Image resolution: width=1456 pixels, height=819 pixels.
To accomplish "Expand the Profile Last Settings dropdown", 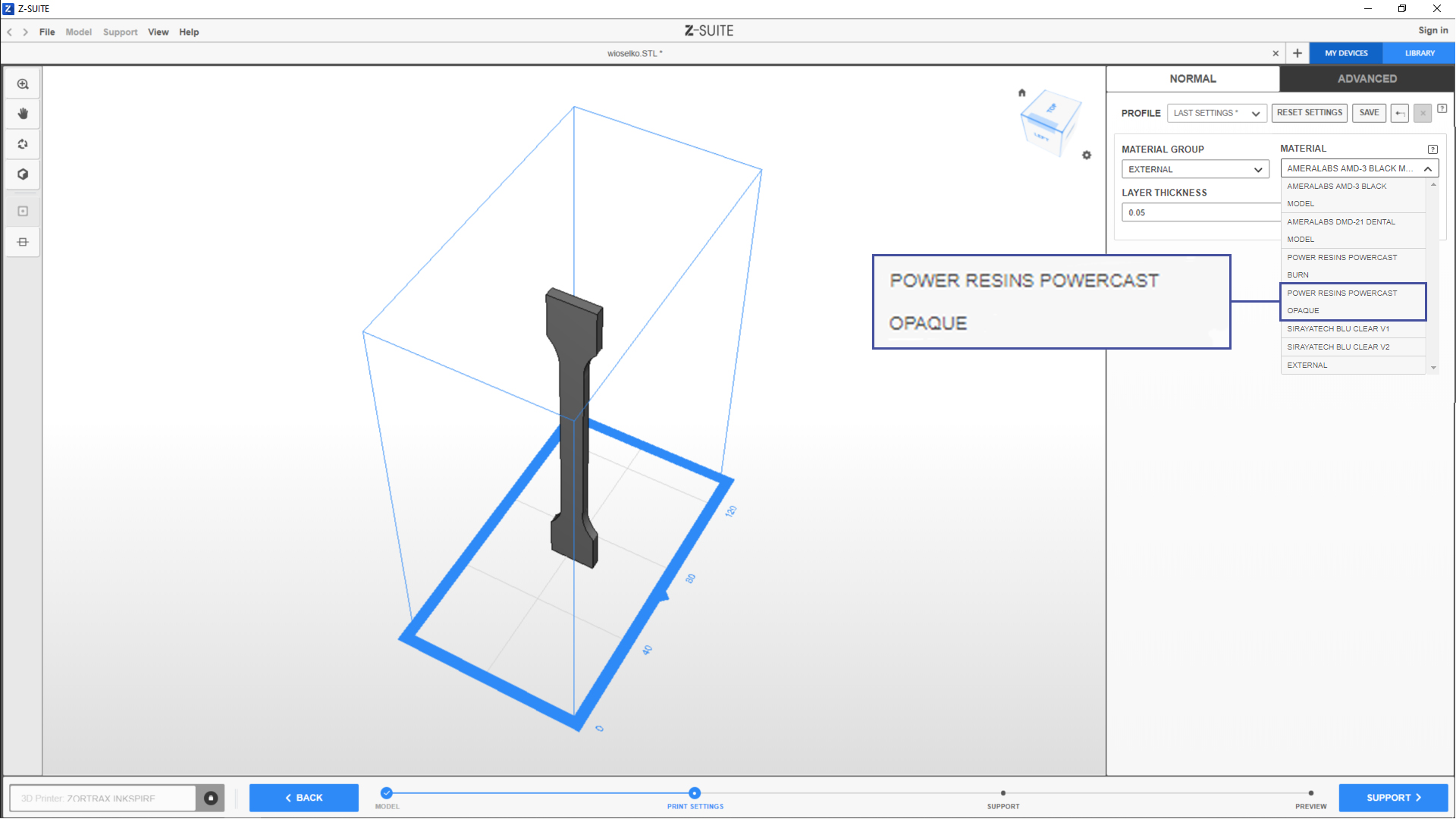I will pos(1216,113).
